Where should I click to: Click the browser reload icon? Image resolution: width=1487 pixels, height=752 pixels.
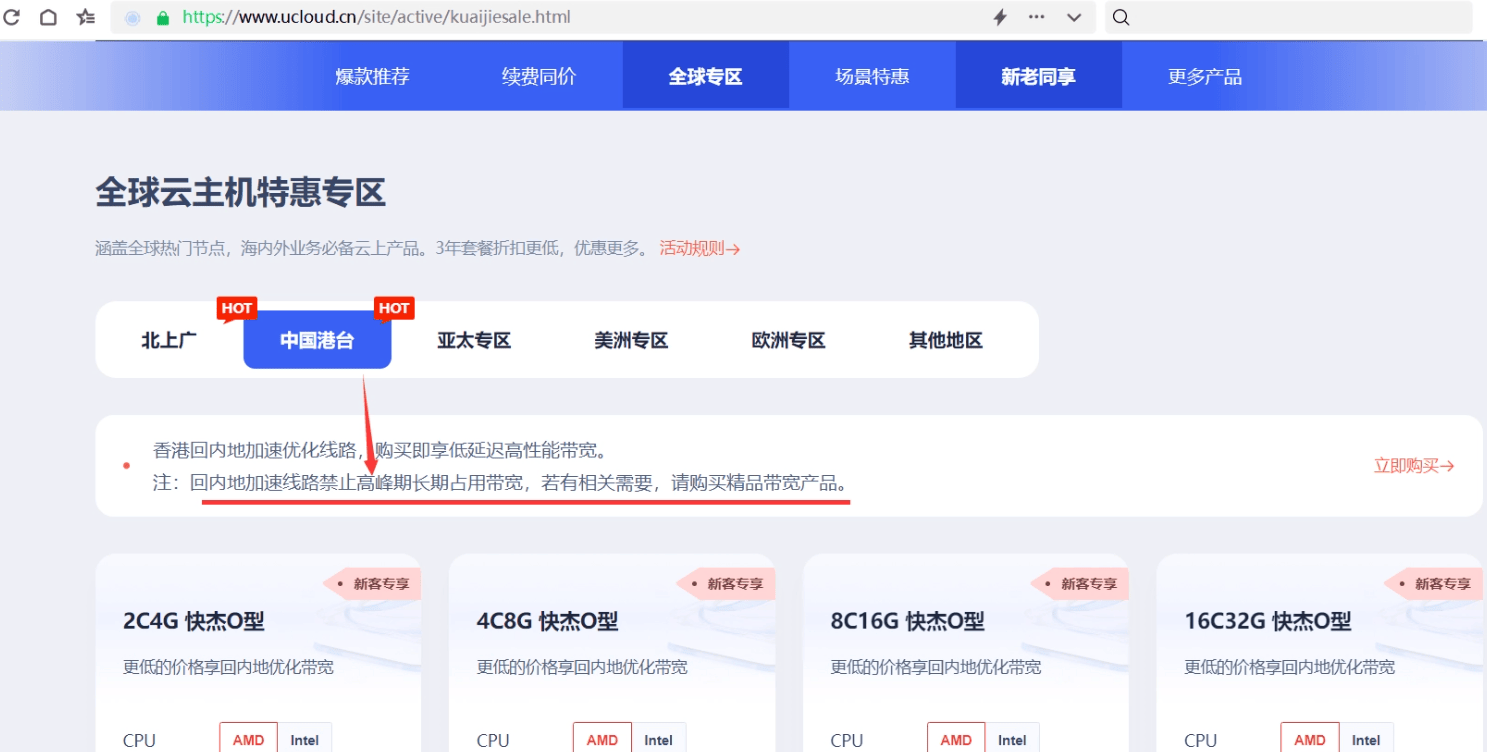(x=13, y=17)
